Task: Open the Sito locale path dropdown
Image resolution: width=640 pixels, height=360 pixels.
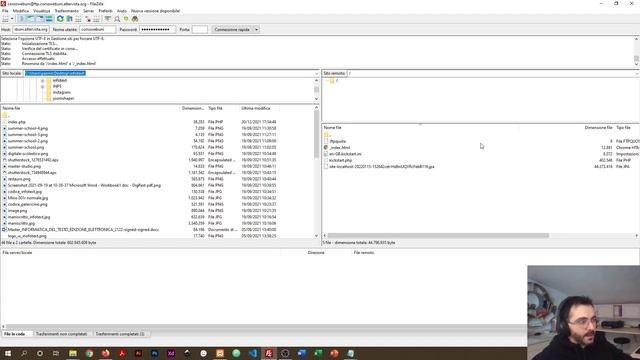Action: 316,73
